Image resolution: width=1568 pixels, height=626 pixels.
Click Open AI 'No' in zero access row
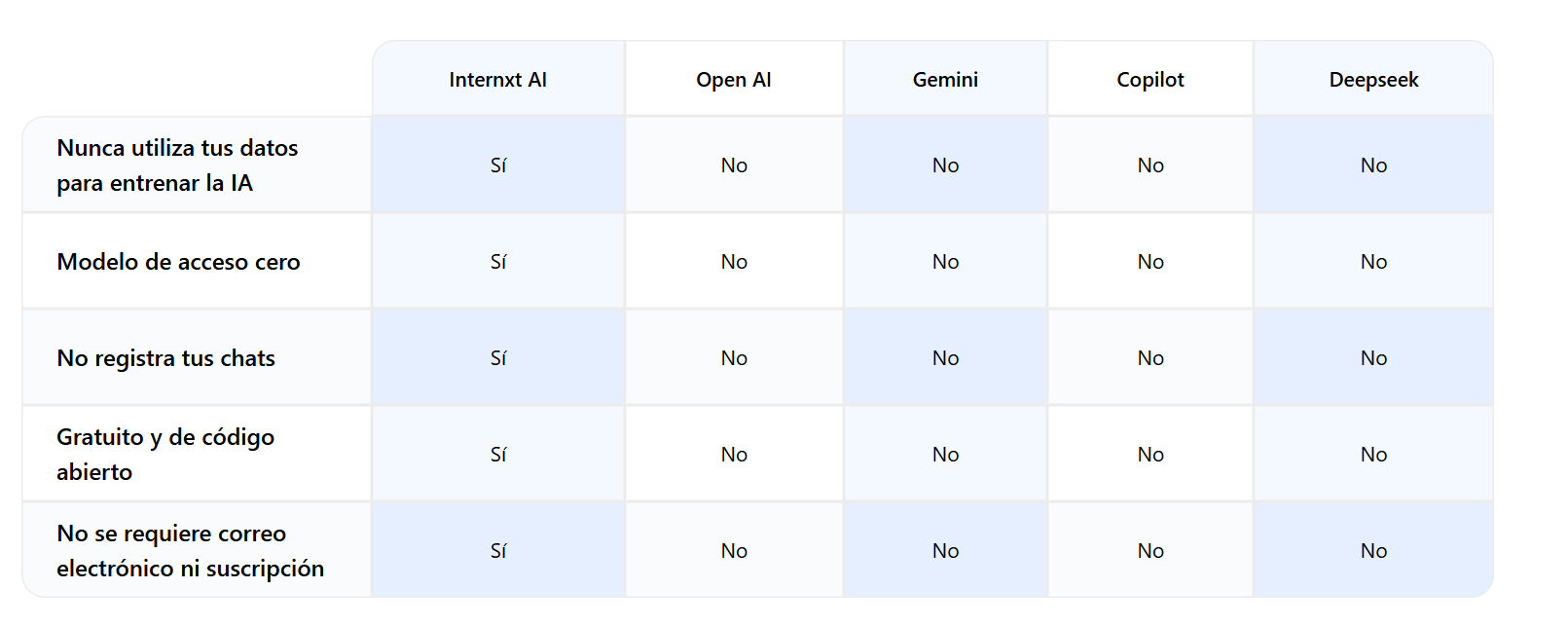pyautogui.click(x=734, y=262)
